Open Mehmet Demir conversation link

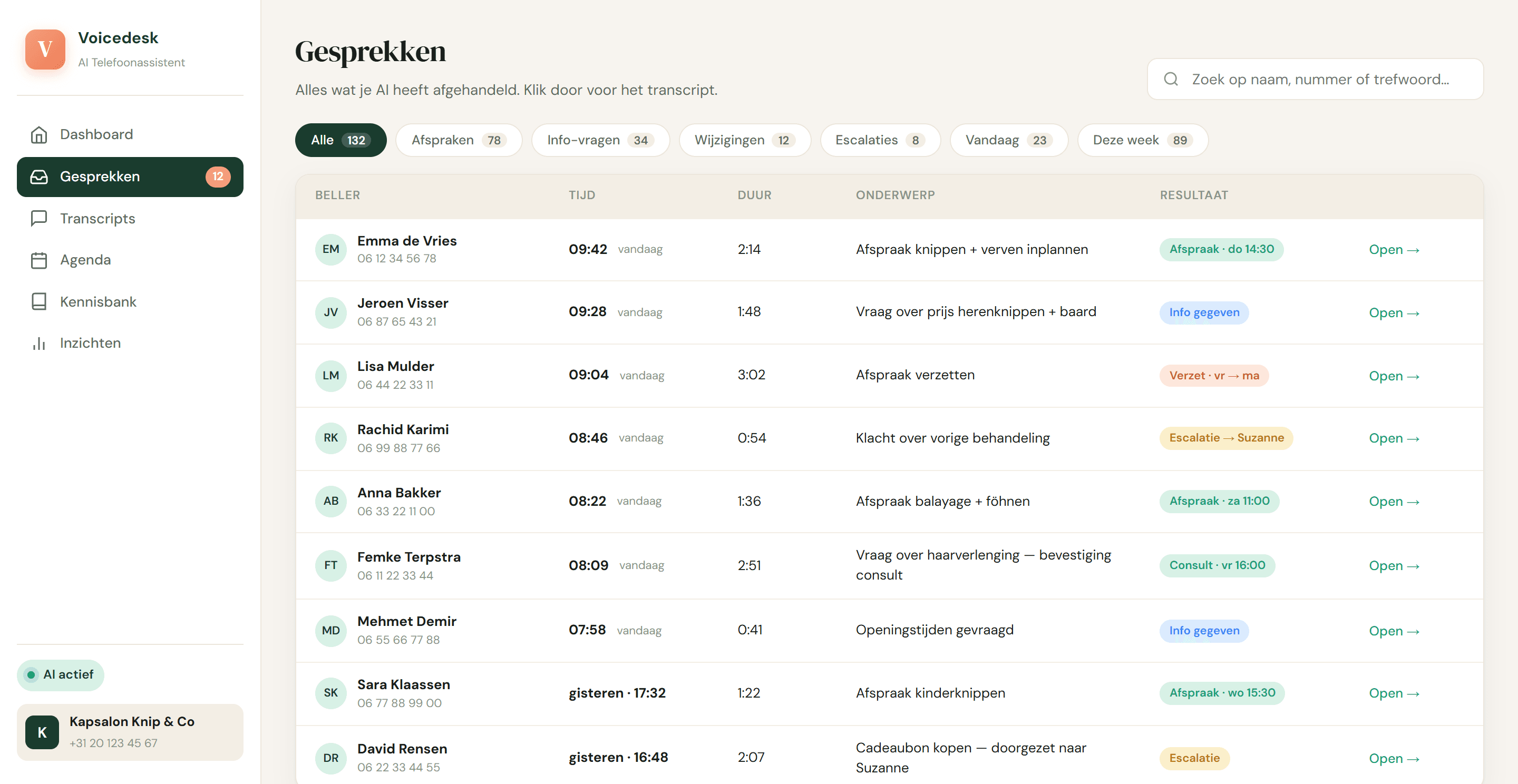point(1394,631)
